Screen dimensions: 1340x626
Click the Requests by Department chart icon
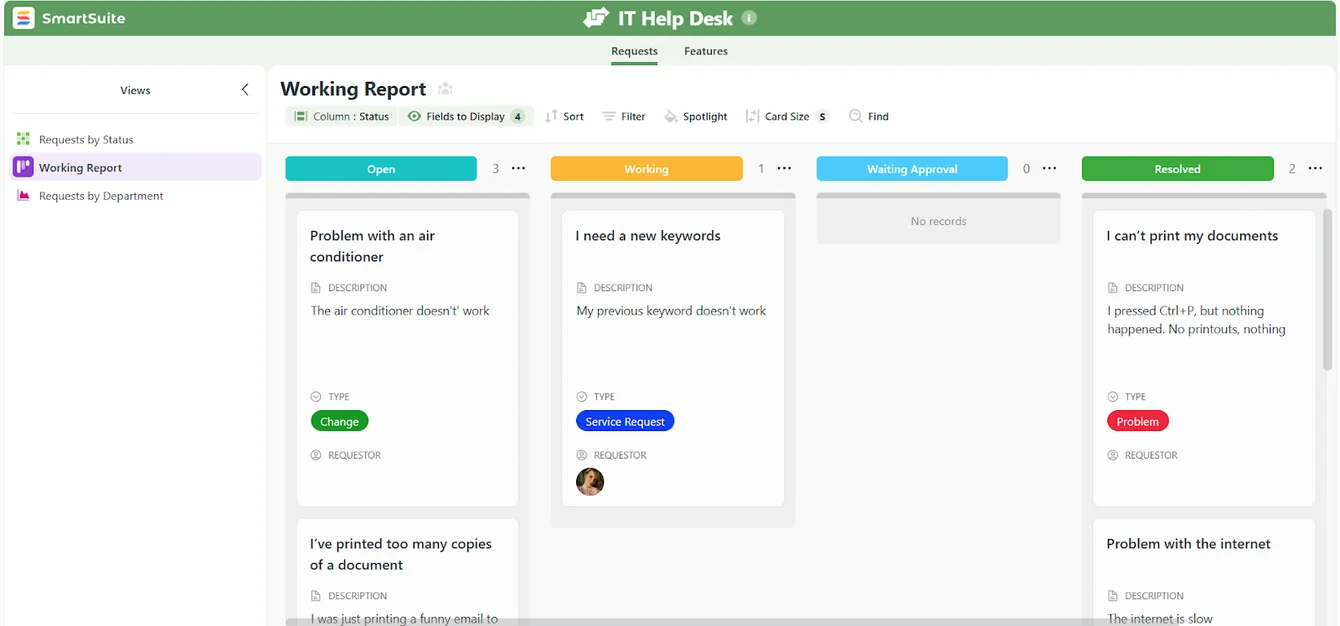coord(23,196)
